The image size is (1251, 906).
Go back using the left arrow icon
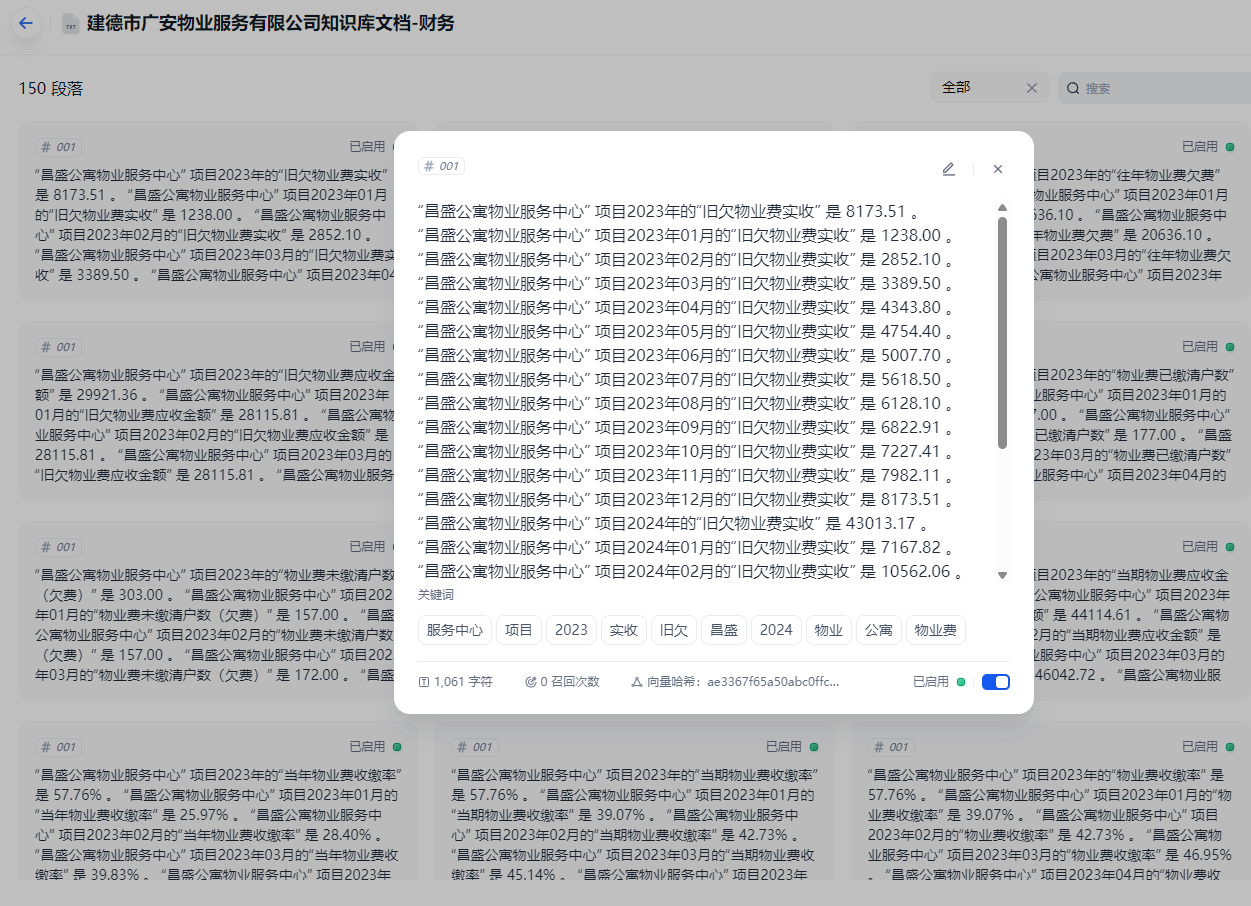pos(26,23)
